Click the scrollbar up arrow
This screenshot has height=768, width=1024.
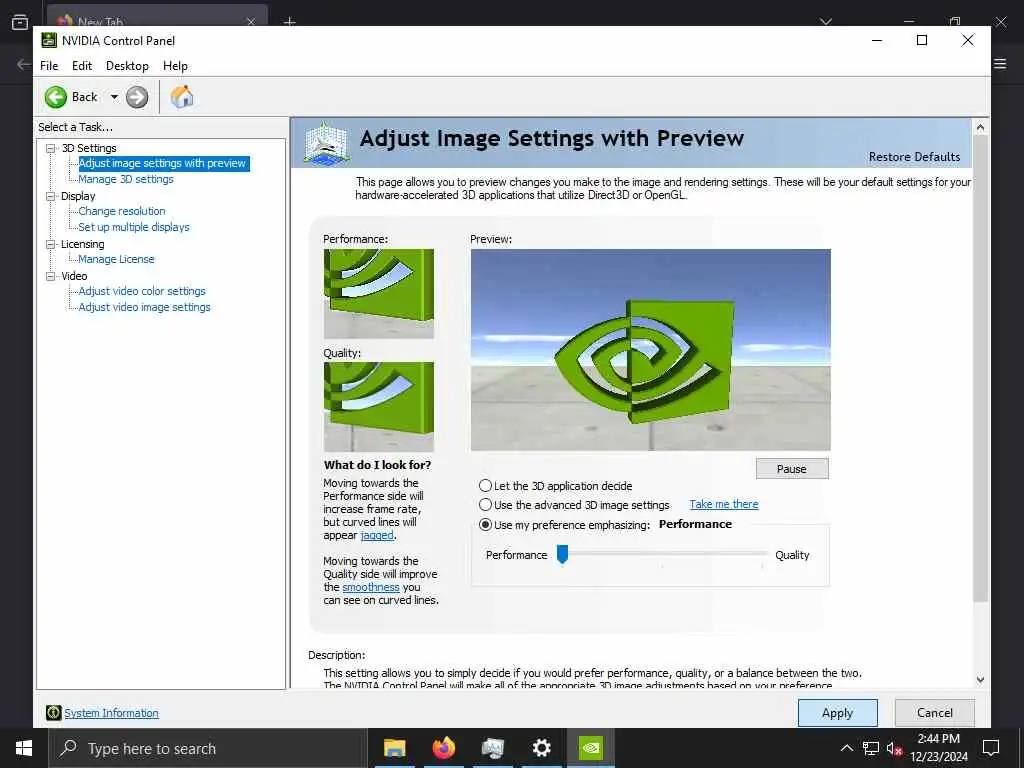(x=980, y=127)
